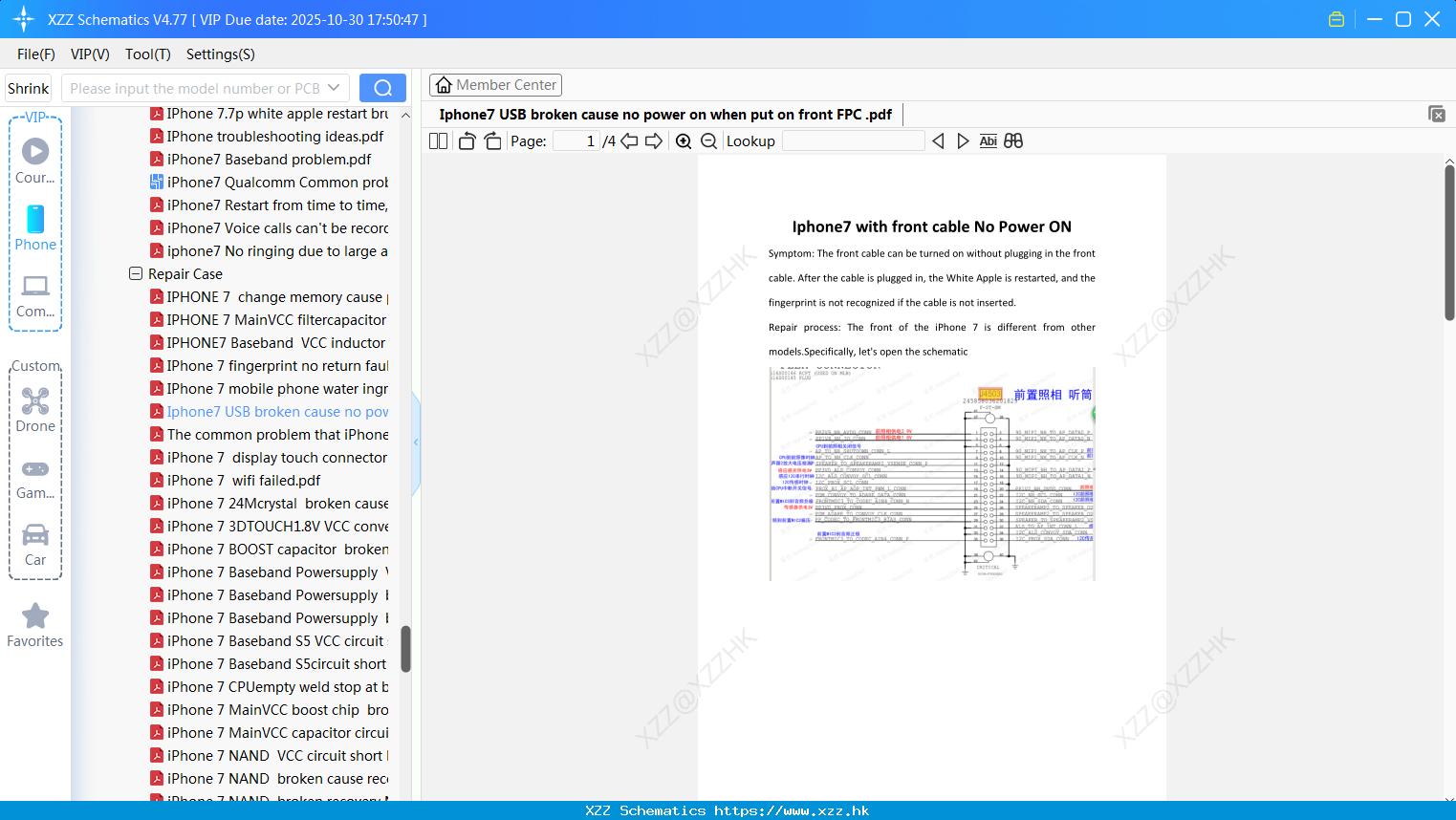Image resolution: width=1456 pixels, height=820 pixels.
Task: Open iPhone 7 MainVCC boost chip file
Action: pyautogui.click(x=270, y=710)
